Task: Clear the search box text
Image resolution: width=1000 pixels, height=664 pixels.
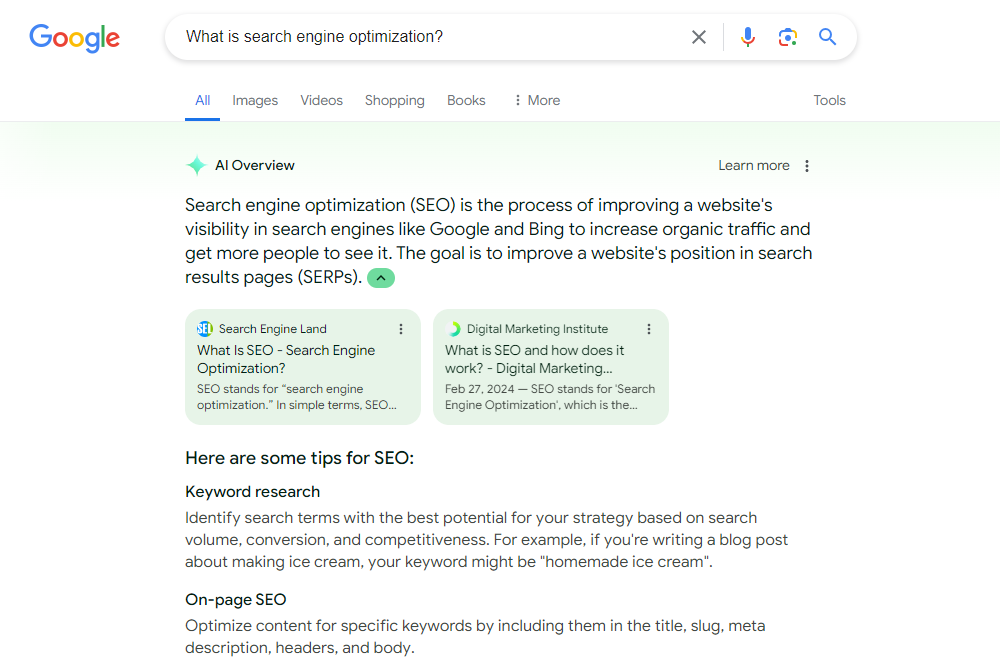Action: (699, 37)
